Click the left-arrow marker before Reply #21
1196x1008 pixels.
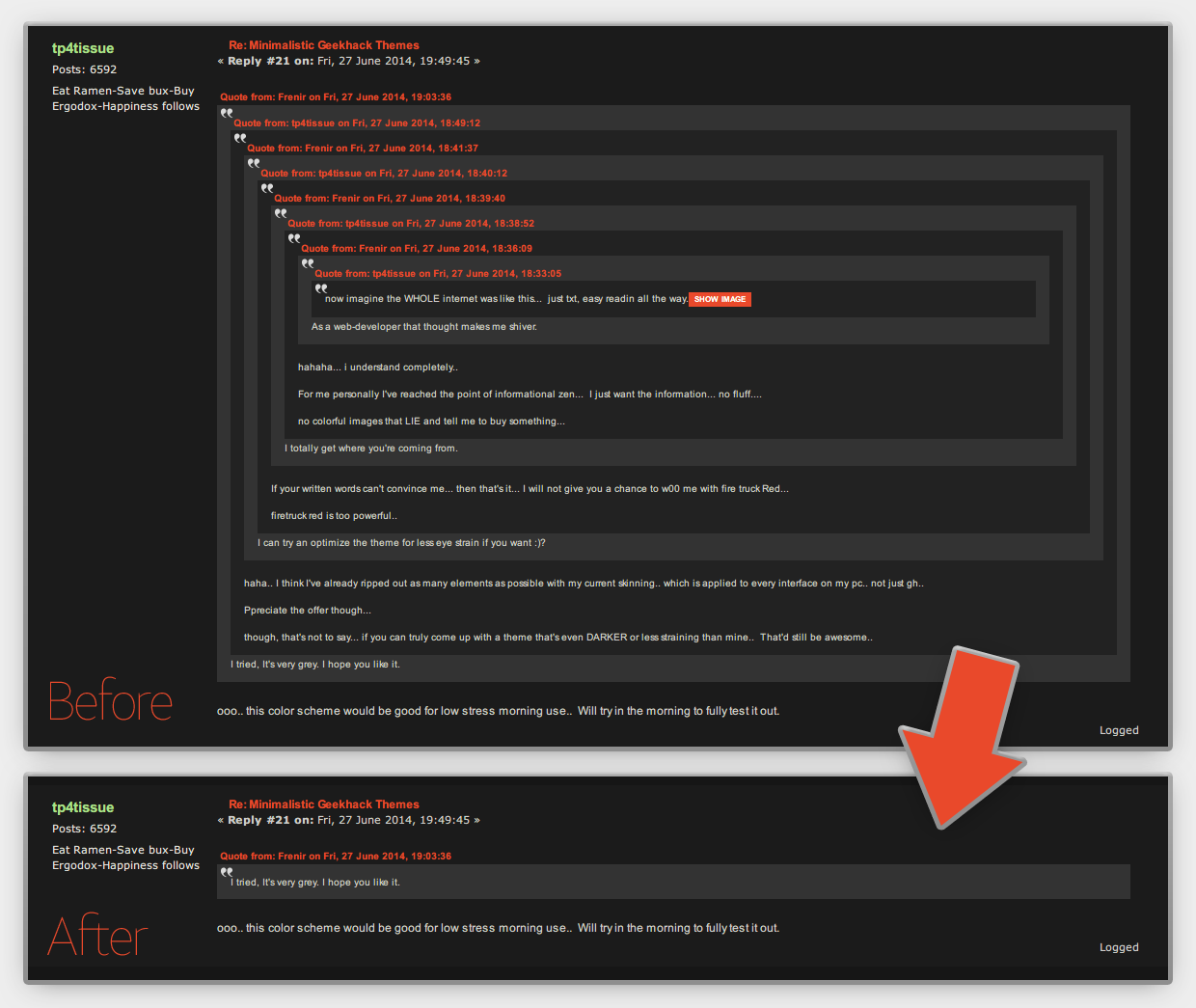[220, 60]
